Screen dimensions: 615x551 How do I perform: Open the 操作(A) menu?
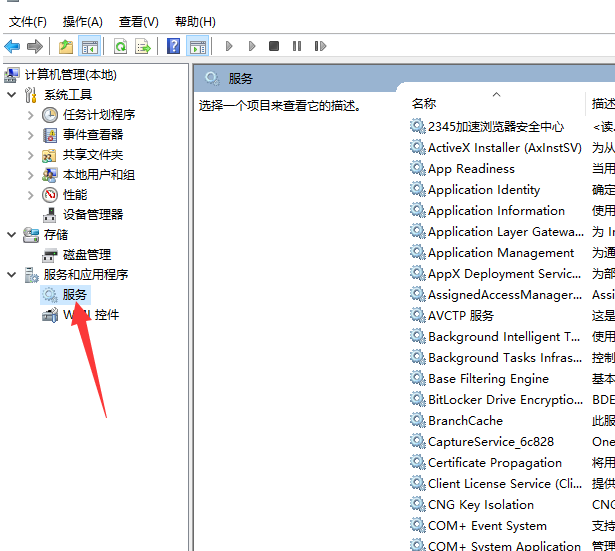pyautogui.click(x=82, y=22)
